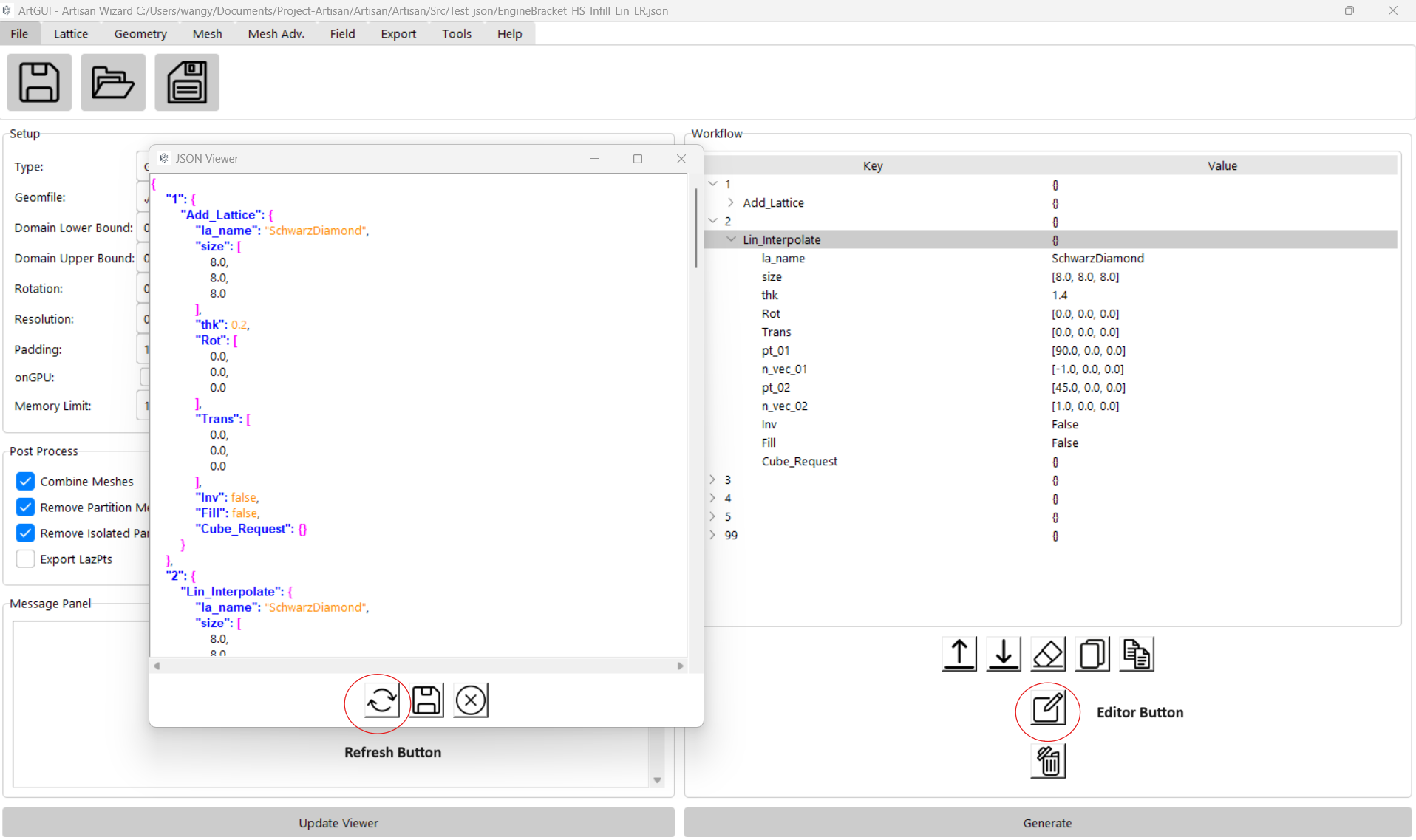Expand workflow step 5
Image resolution: width=1416 pixels, height=840 pixels.
[x=712, y=516]
